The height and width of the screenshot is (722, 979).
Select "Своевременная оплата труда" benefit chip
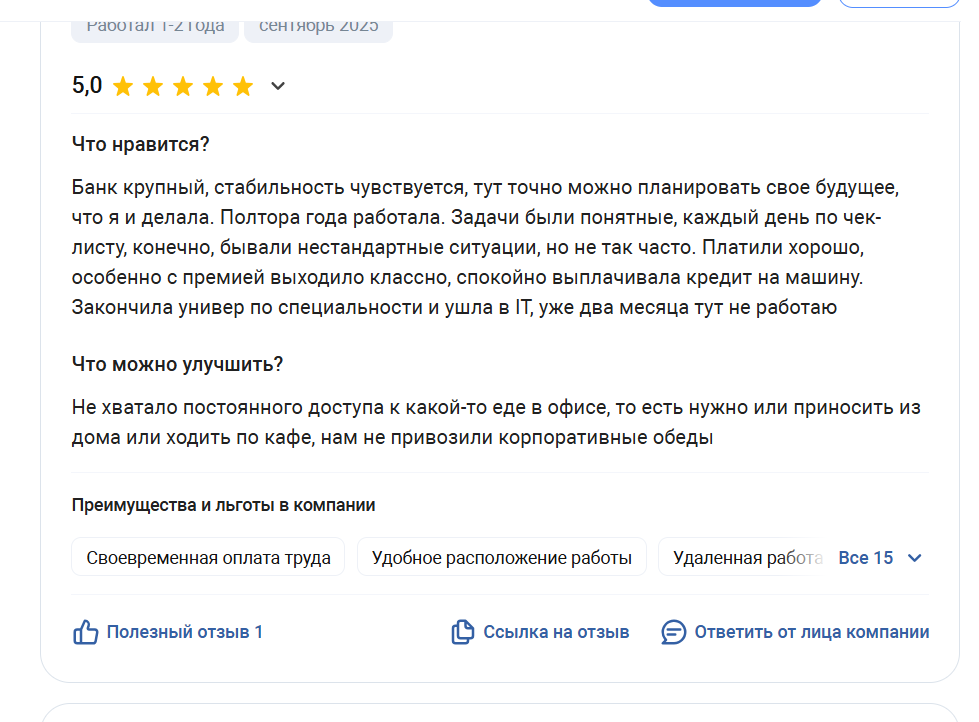tap(208, 558)
